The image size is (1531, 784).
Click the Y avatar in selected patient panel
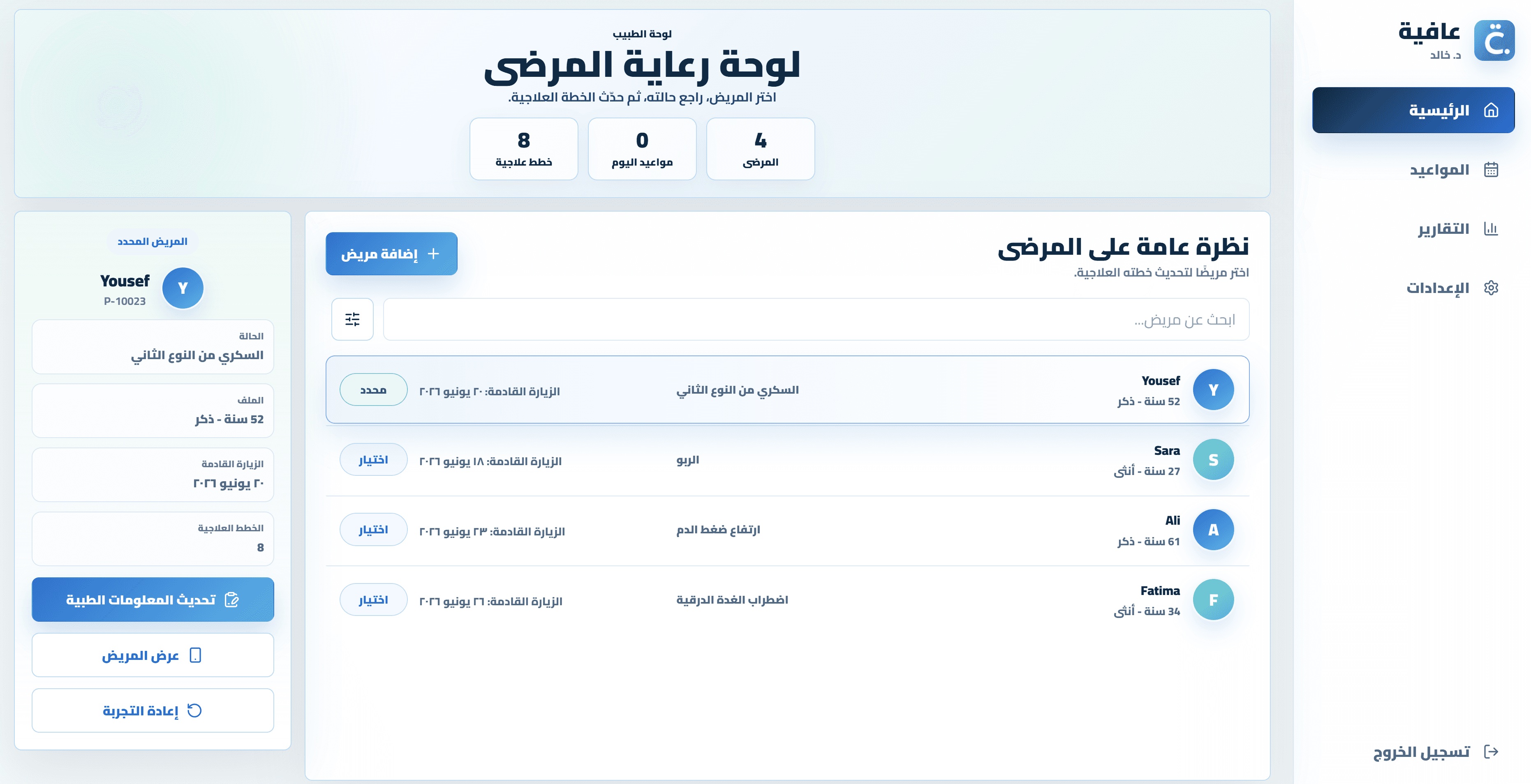pos(183,288)
